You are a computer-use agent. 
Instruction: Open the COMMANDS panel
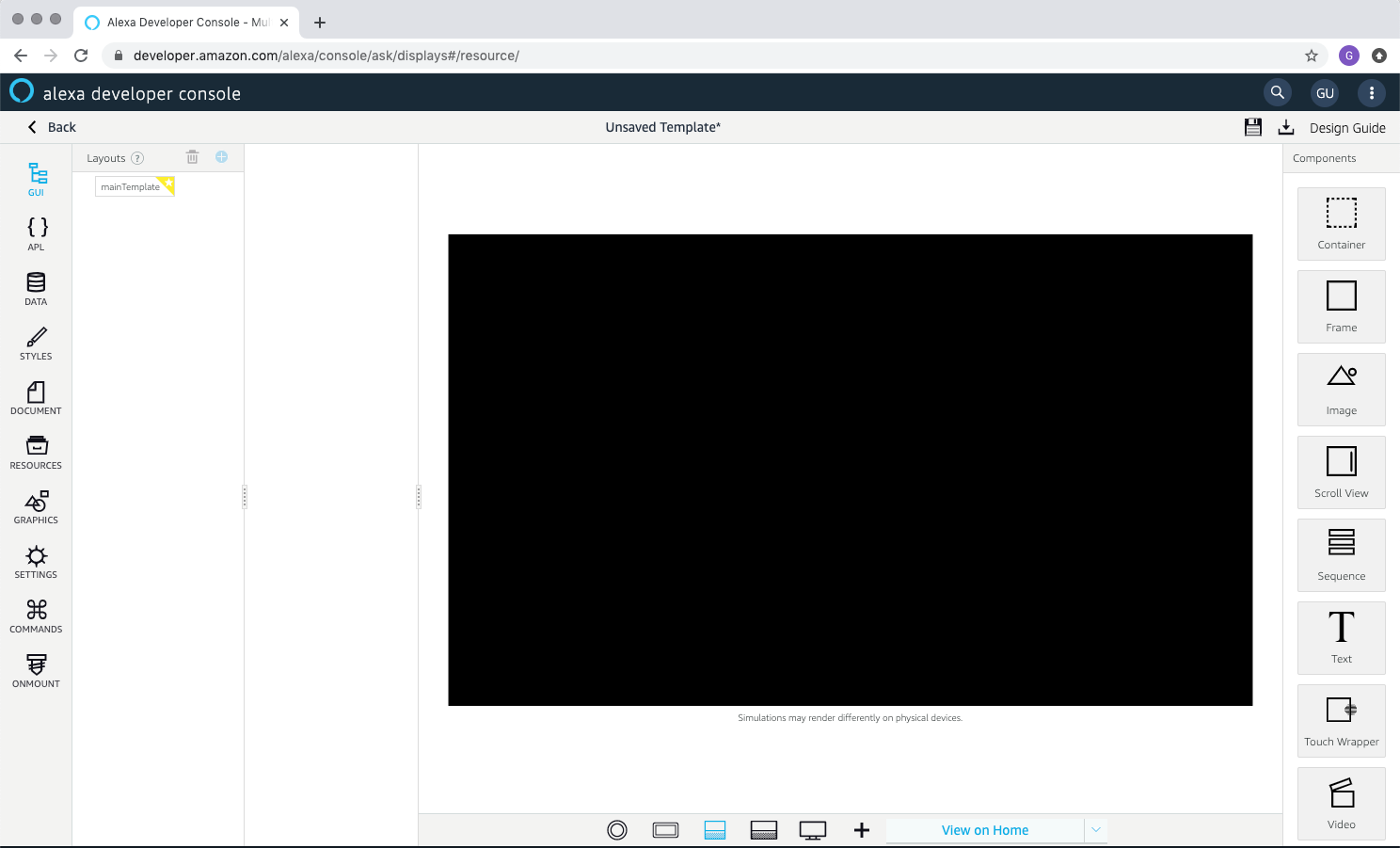(36, 616)
